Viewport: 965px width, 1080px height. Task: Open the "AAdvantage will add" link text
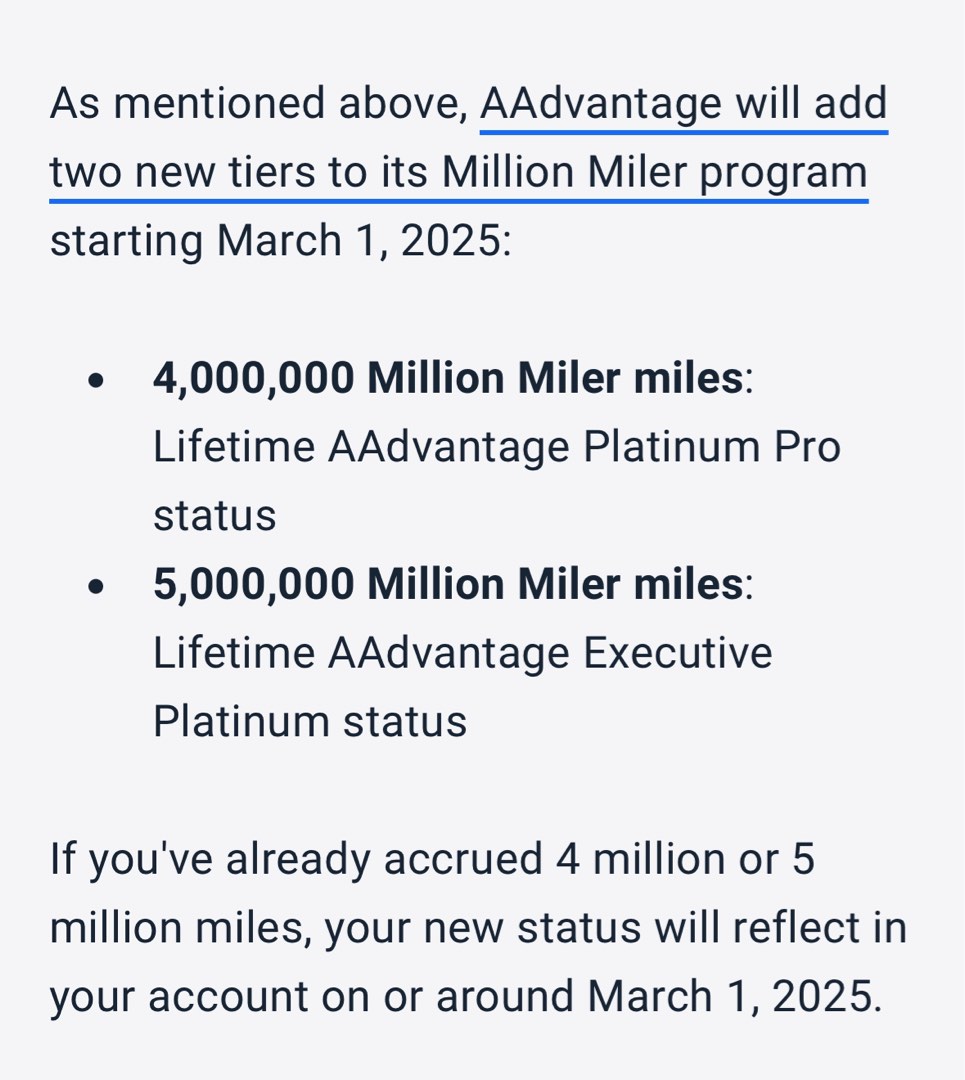(683, 105)
